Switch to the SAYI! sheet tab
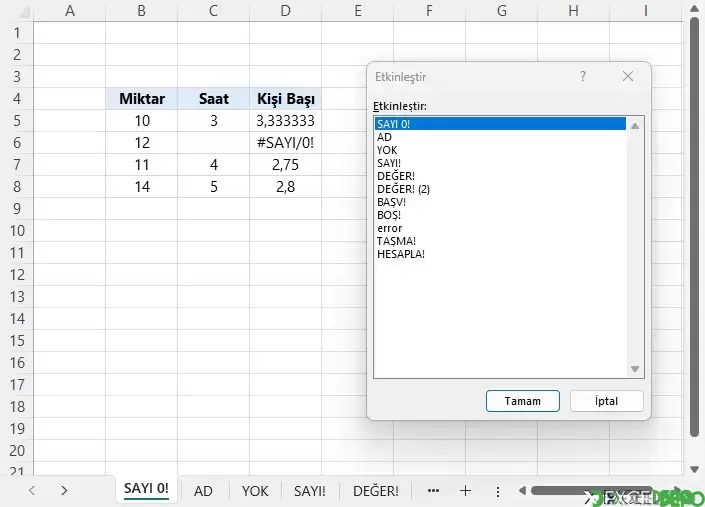Screen dimensions: 705x507 click(x=310, y=491)
